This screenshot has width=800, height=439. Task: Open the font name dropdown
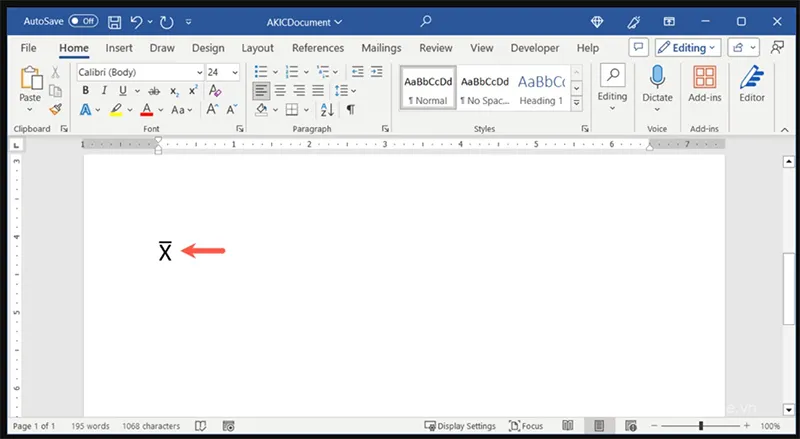point(199,72)
